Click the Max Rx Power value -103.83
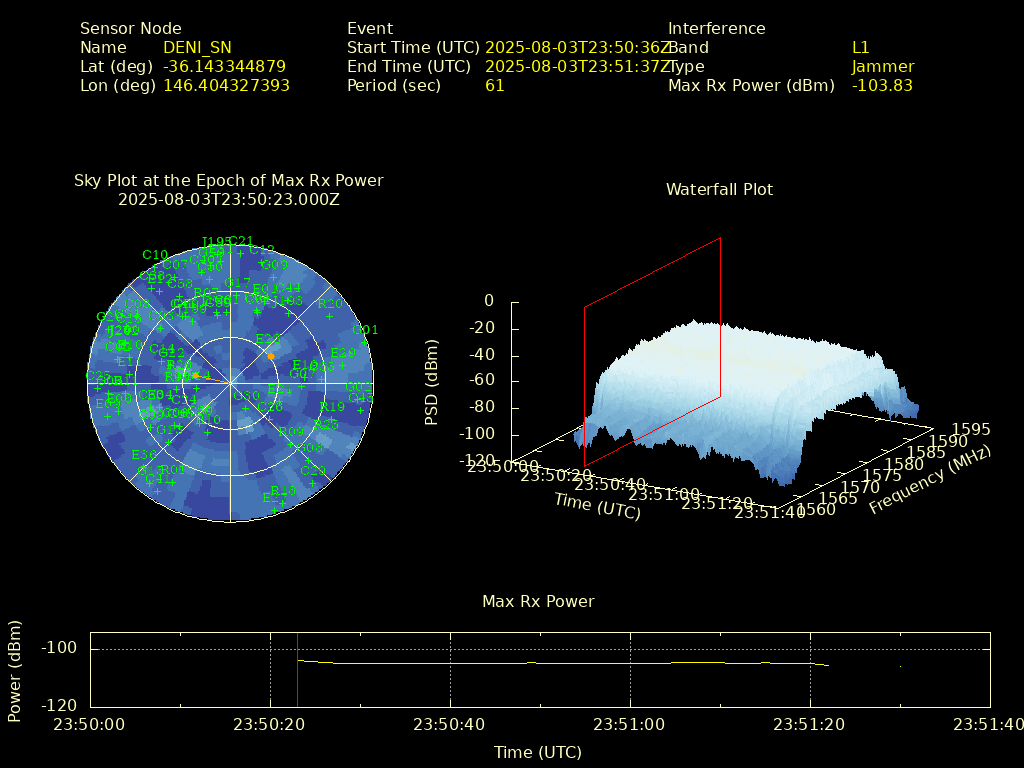The width and height of the screenshot is (1024, 768). (882, 85)
